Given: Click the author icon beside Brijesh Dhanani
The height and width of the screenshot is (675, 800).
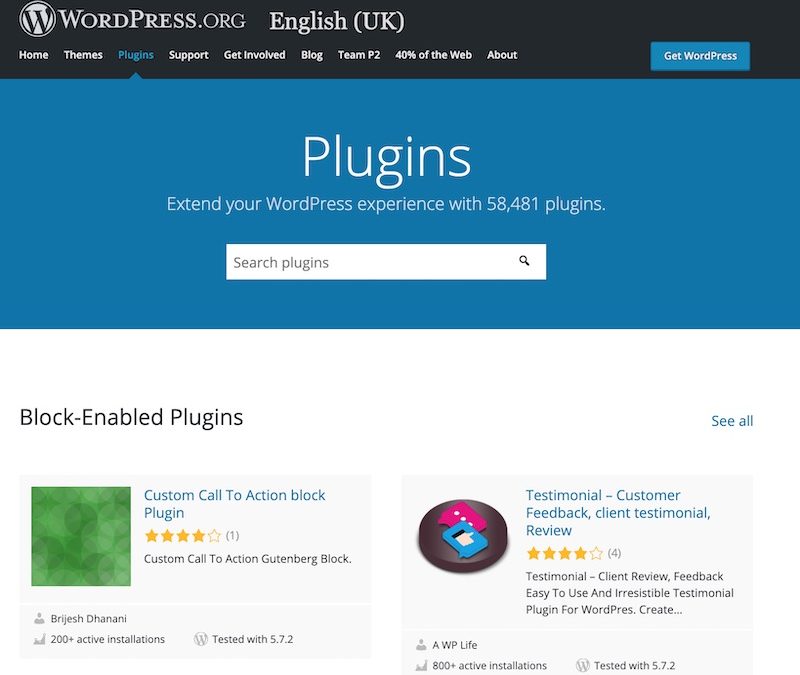Looking at the screenshot, I should (39, 618).
